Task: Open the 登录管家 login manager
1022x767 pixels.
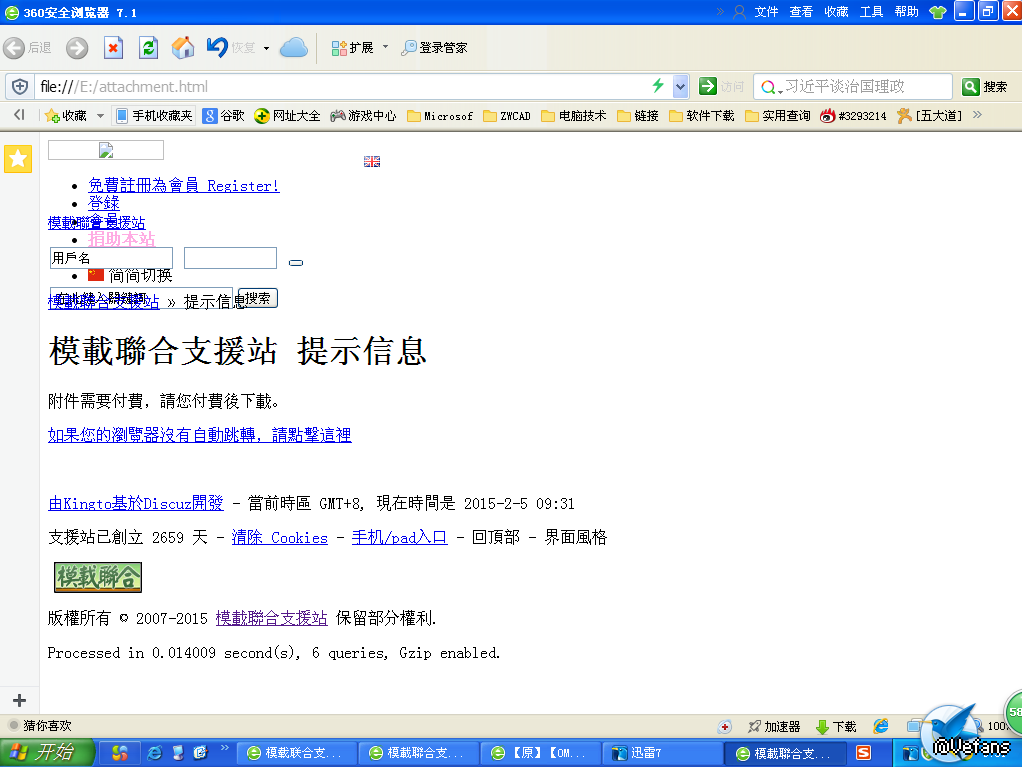Action: pyautogui.click(x=434, y=48)
